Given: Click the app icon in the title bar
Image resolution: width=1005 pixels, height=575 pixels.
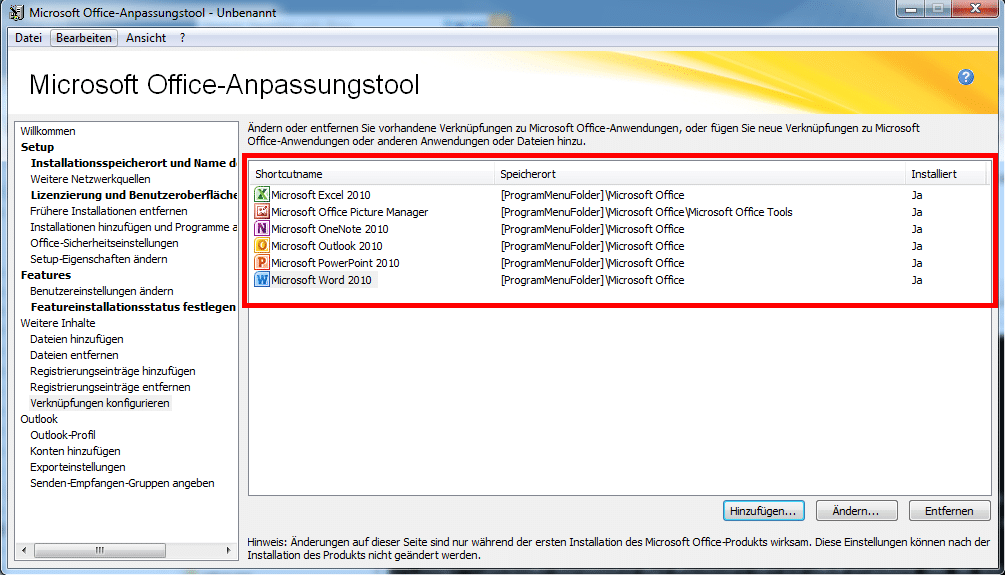Looking at the screenshot, I should pos(17,12).
